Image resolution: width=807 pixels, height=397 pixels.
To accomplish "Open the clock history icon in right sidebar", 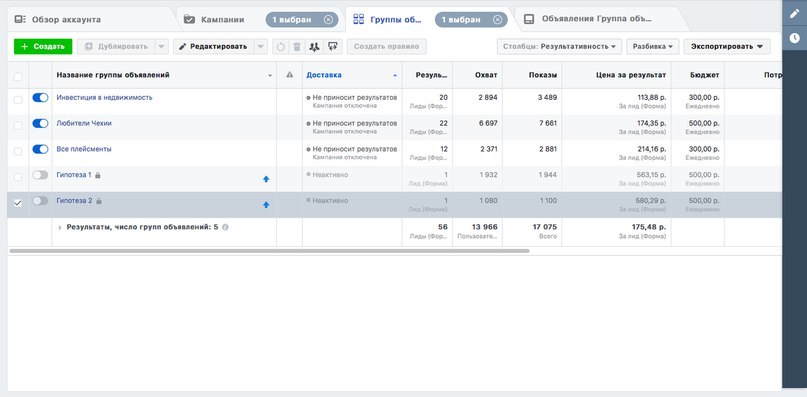I will coord(794,38).
